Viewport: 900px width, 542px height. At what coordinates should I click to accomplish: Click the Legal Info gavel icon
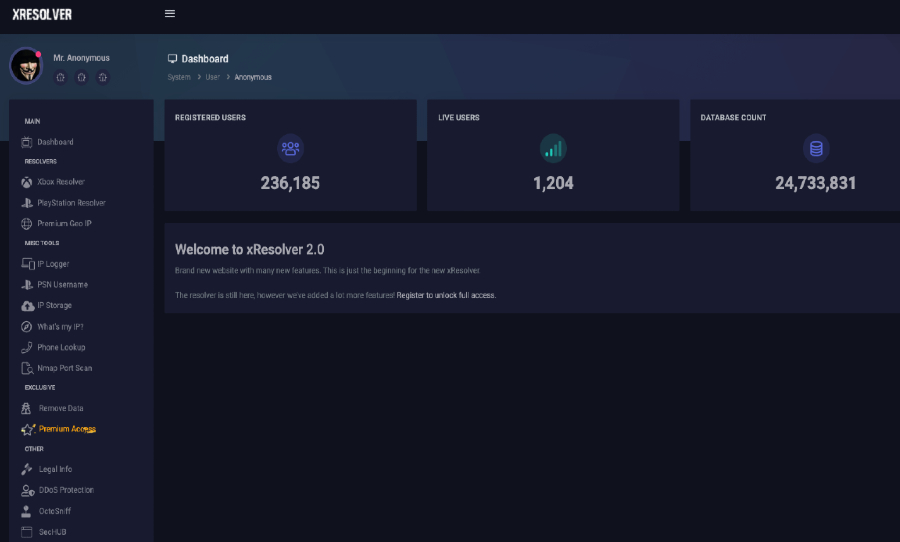point(26,469)
